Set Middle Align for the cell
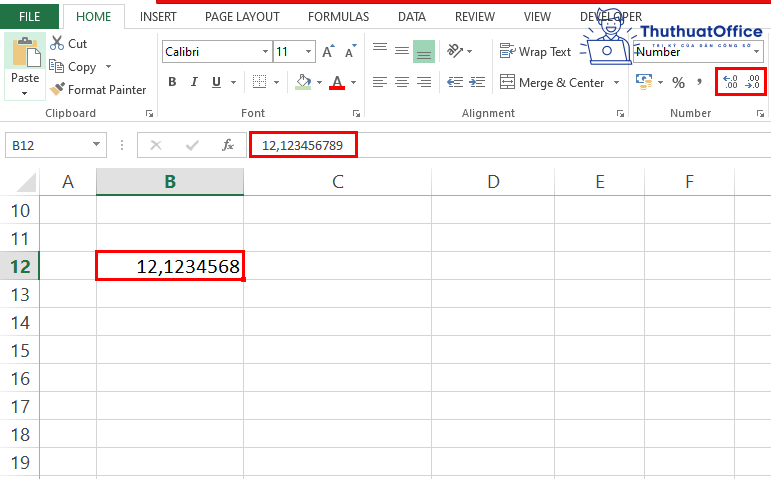Image resolution: width=771 pixels, height=479 pixels. tap(402, 51)
